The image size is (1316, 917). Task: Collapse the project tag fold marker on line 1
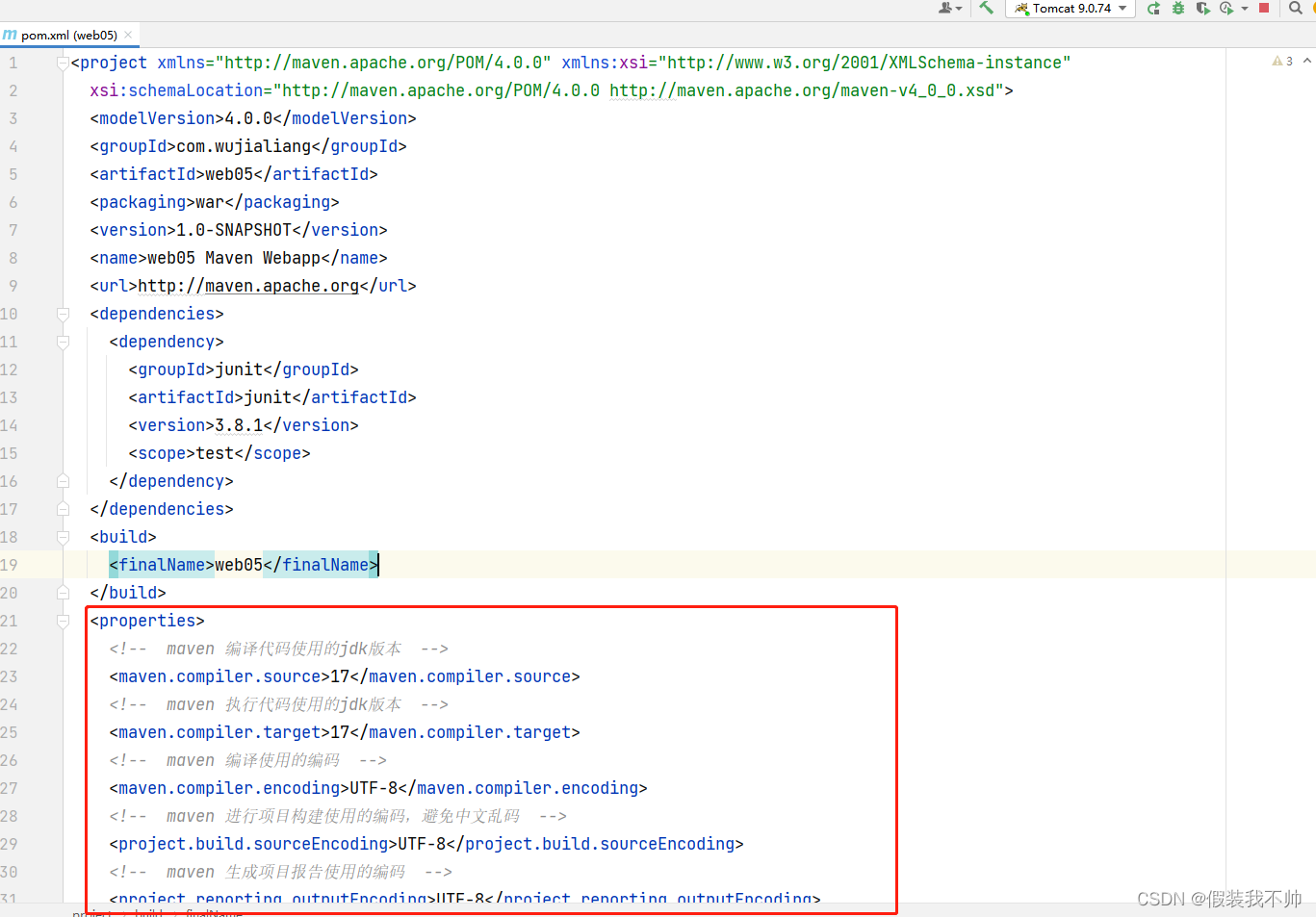63,64
